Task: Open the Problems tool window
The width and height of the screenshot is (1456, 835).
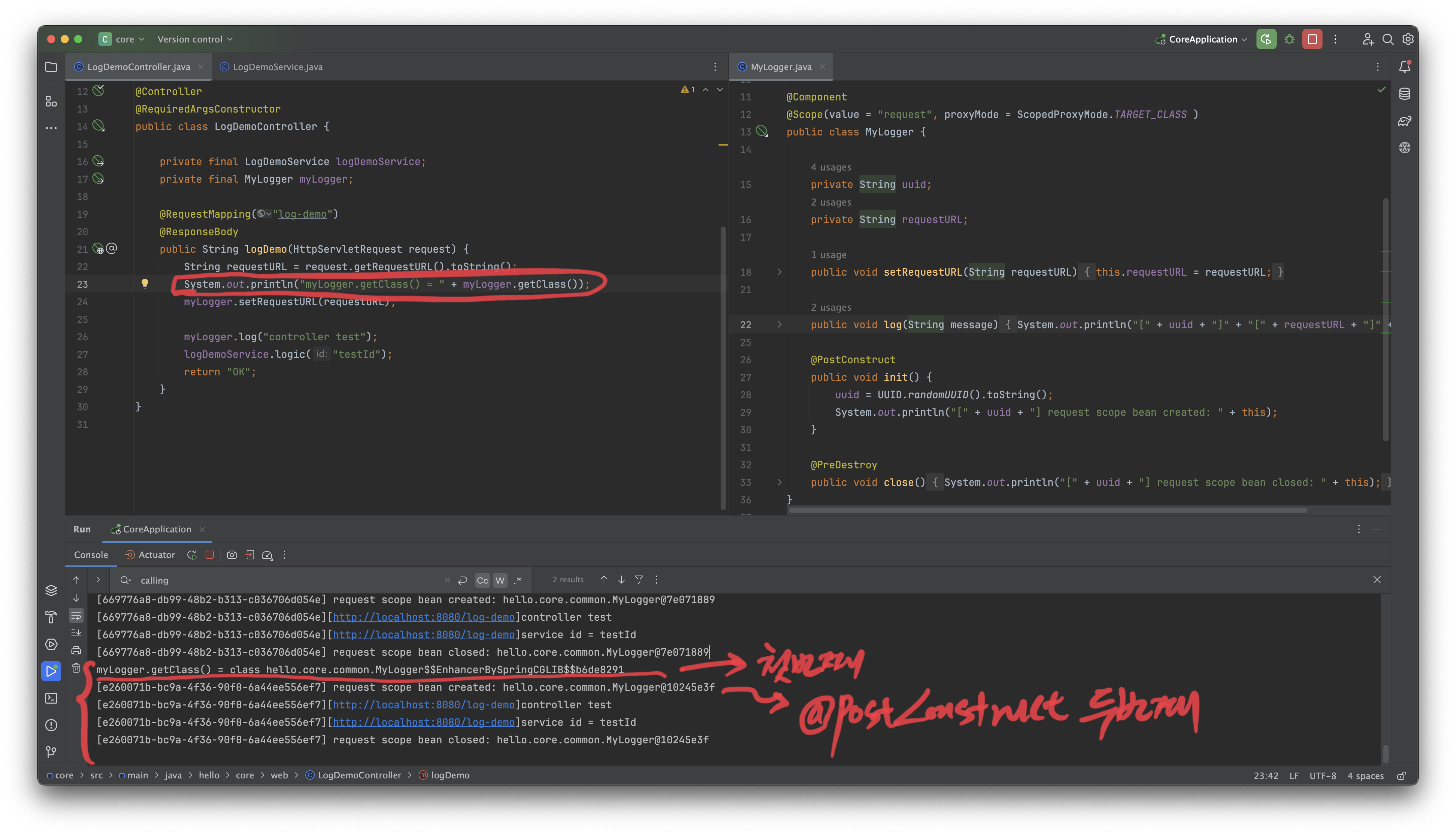Action: [x=51, y=725]
